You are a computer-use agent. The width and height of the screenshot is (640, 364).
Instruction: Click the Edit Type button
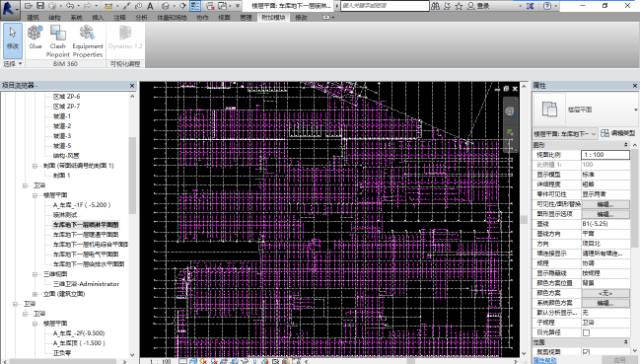tap(618, 133)
